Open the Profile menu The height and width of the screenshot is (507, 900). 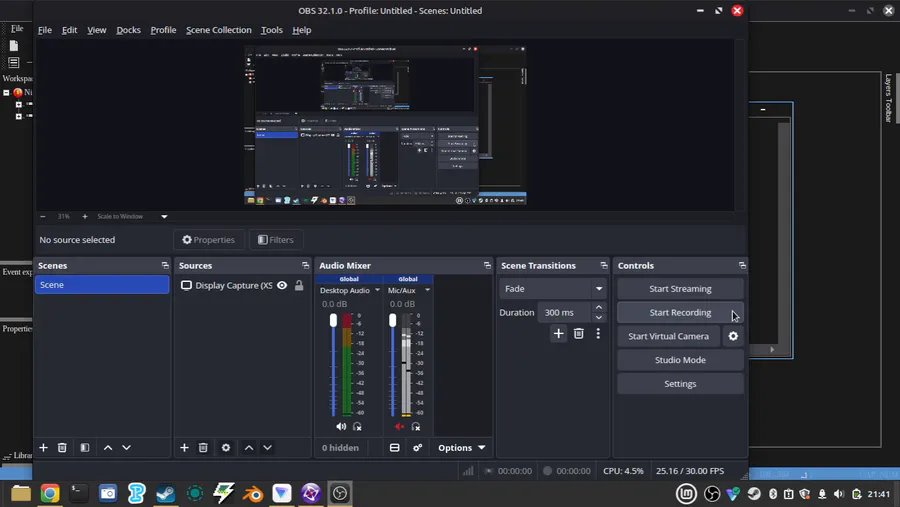(x=163, y=30)
